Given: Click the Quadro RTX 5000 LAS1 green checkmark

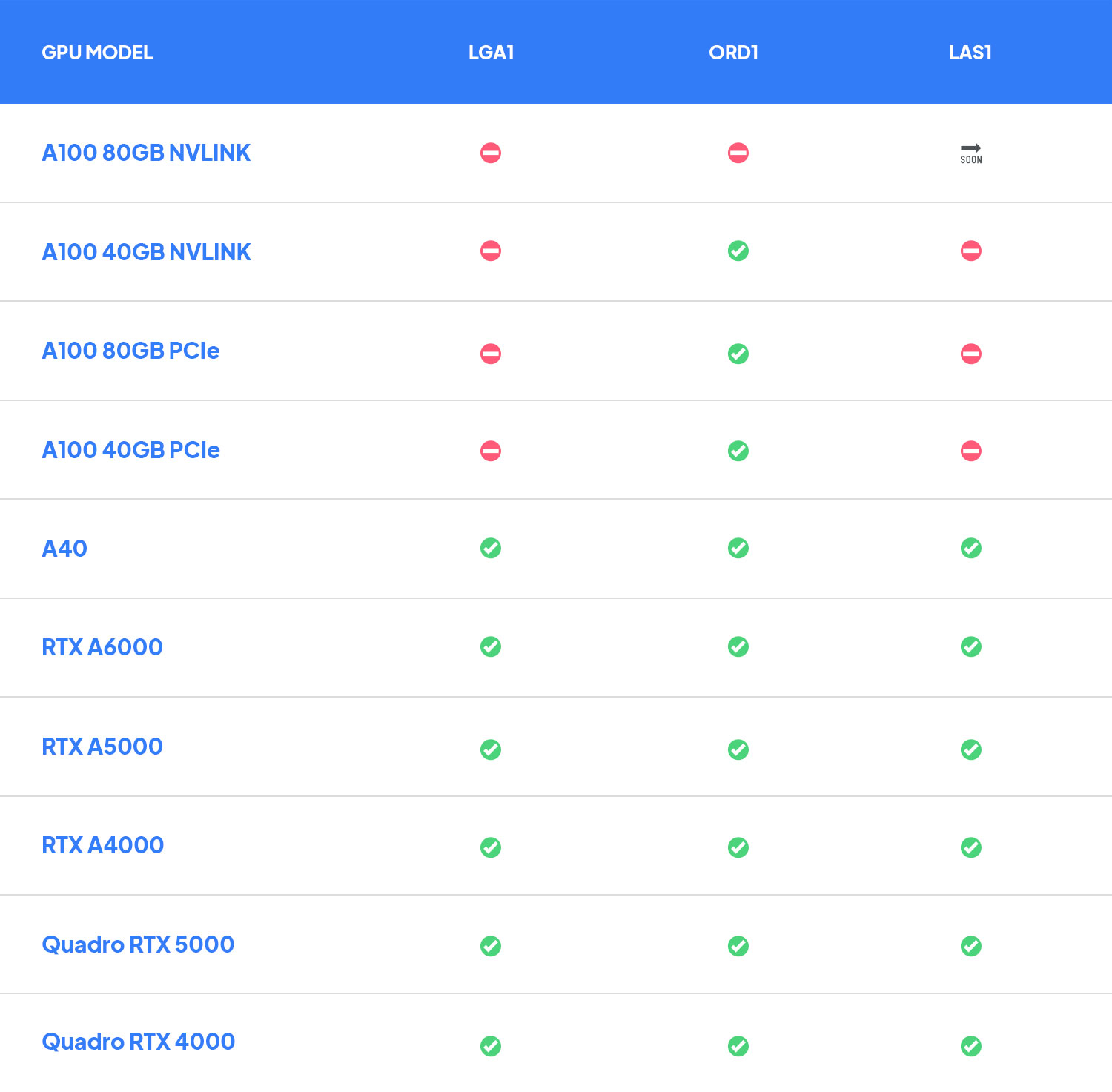Looking at the screenshot, I should 971,946.
